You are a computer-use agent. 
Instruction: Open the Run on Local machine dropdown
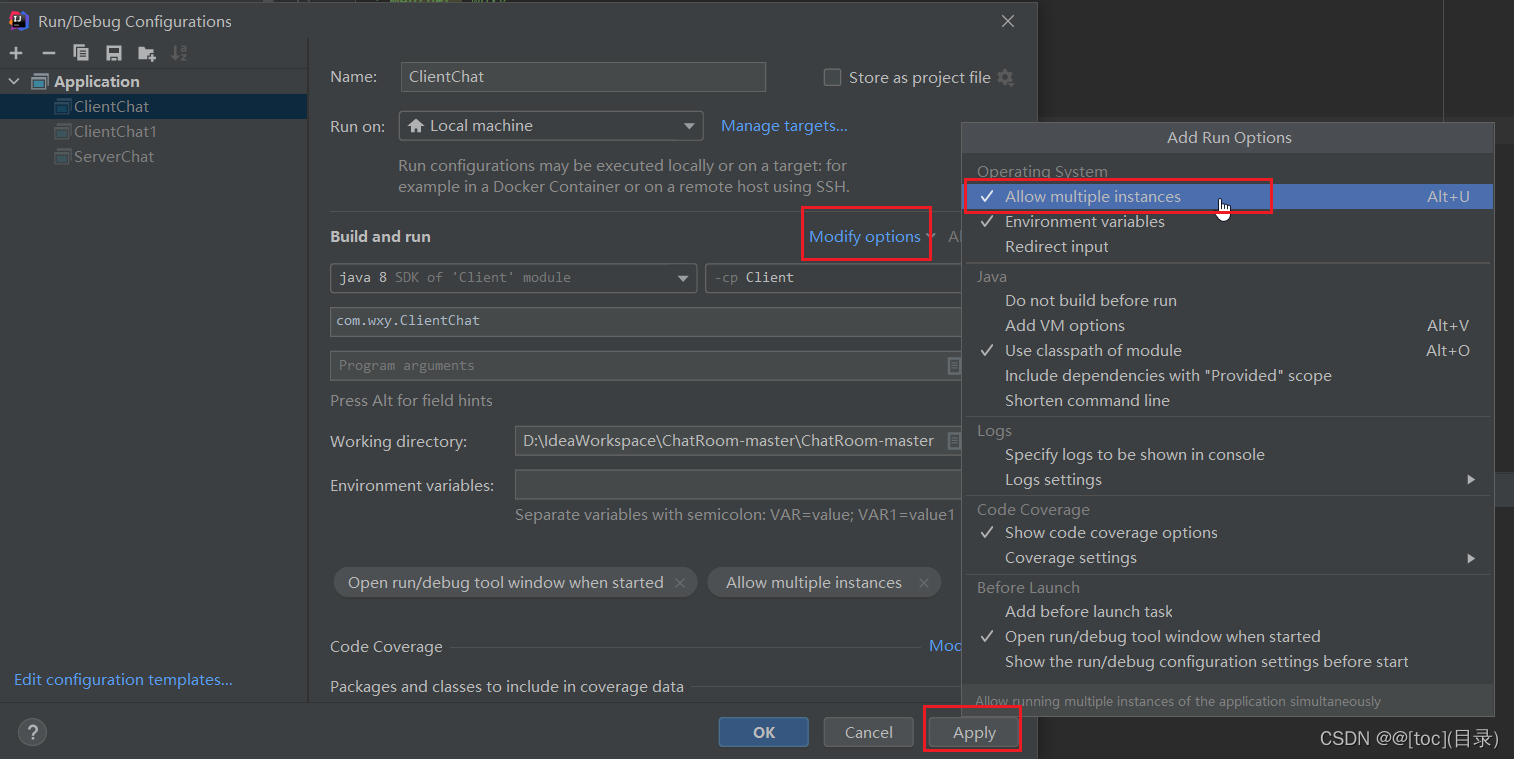click(551, 126)
